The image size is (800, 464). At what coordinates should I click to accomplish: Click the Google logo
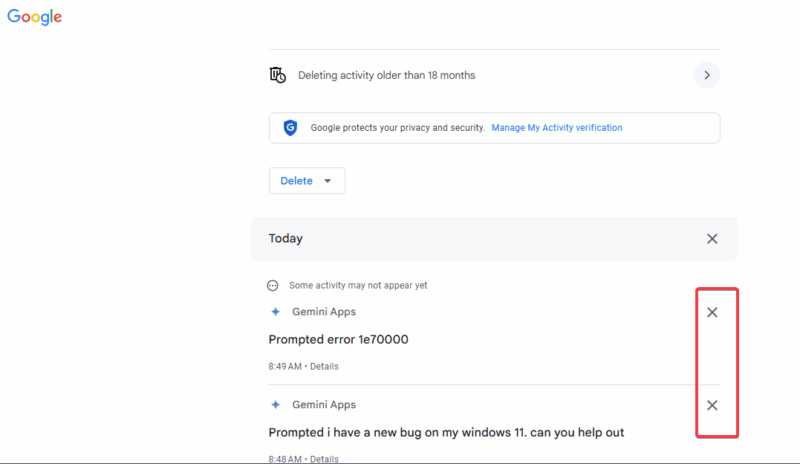tap(34, 17)
